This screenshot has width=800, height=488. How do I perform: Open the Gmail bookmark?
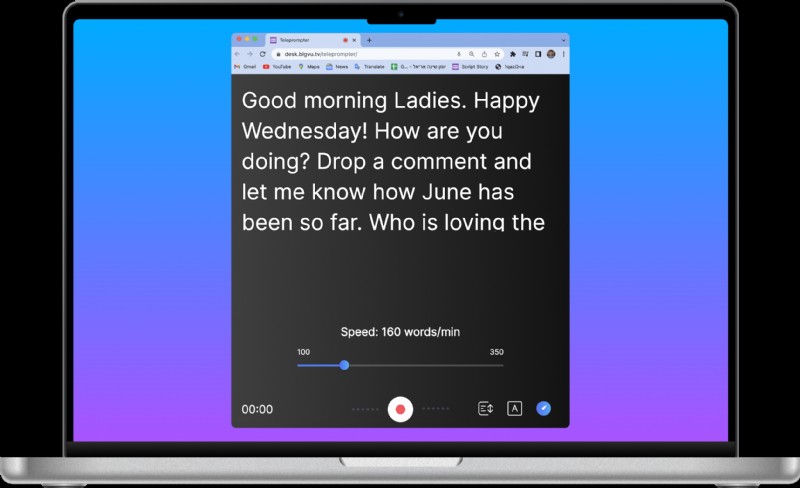tap(245, 67)
